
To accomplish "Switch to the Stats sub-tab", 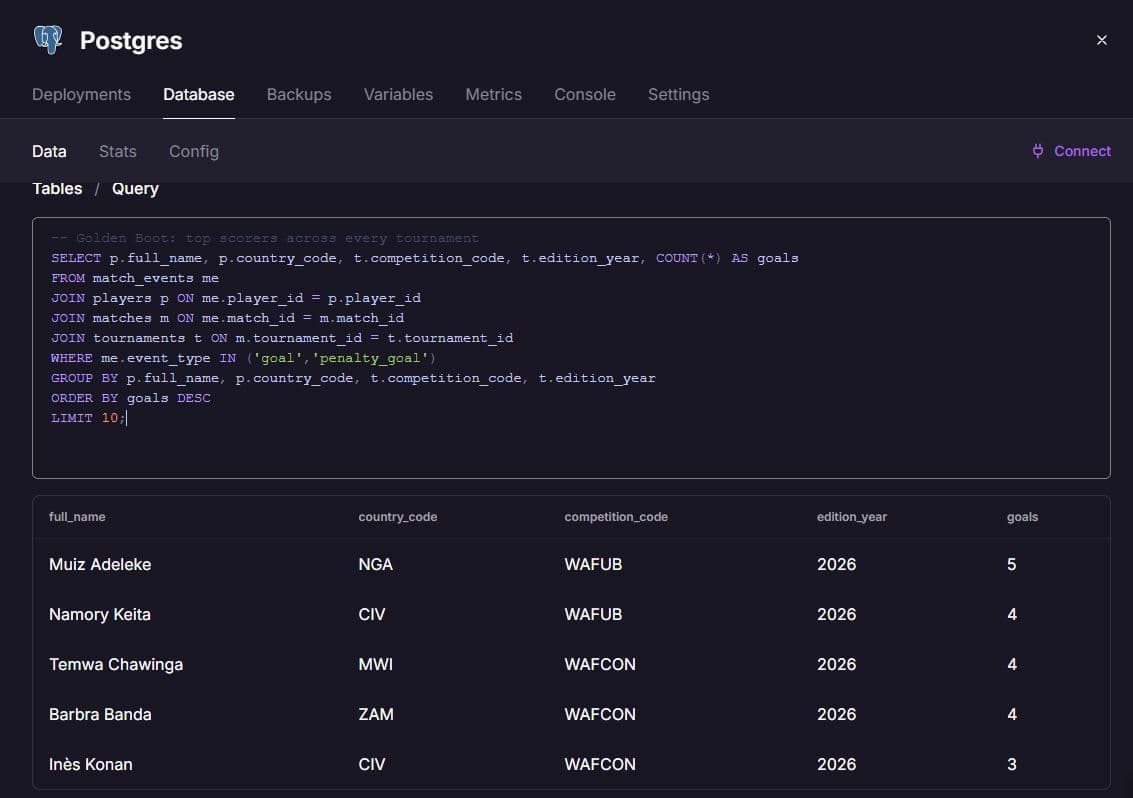I will coord(118,152).
